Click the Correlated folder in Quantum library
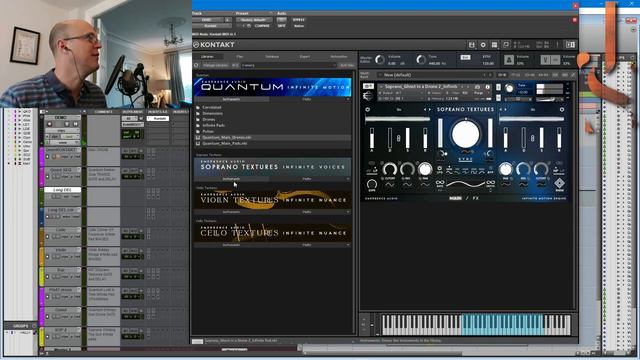The image size is (640, 360). pos(211,108)
